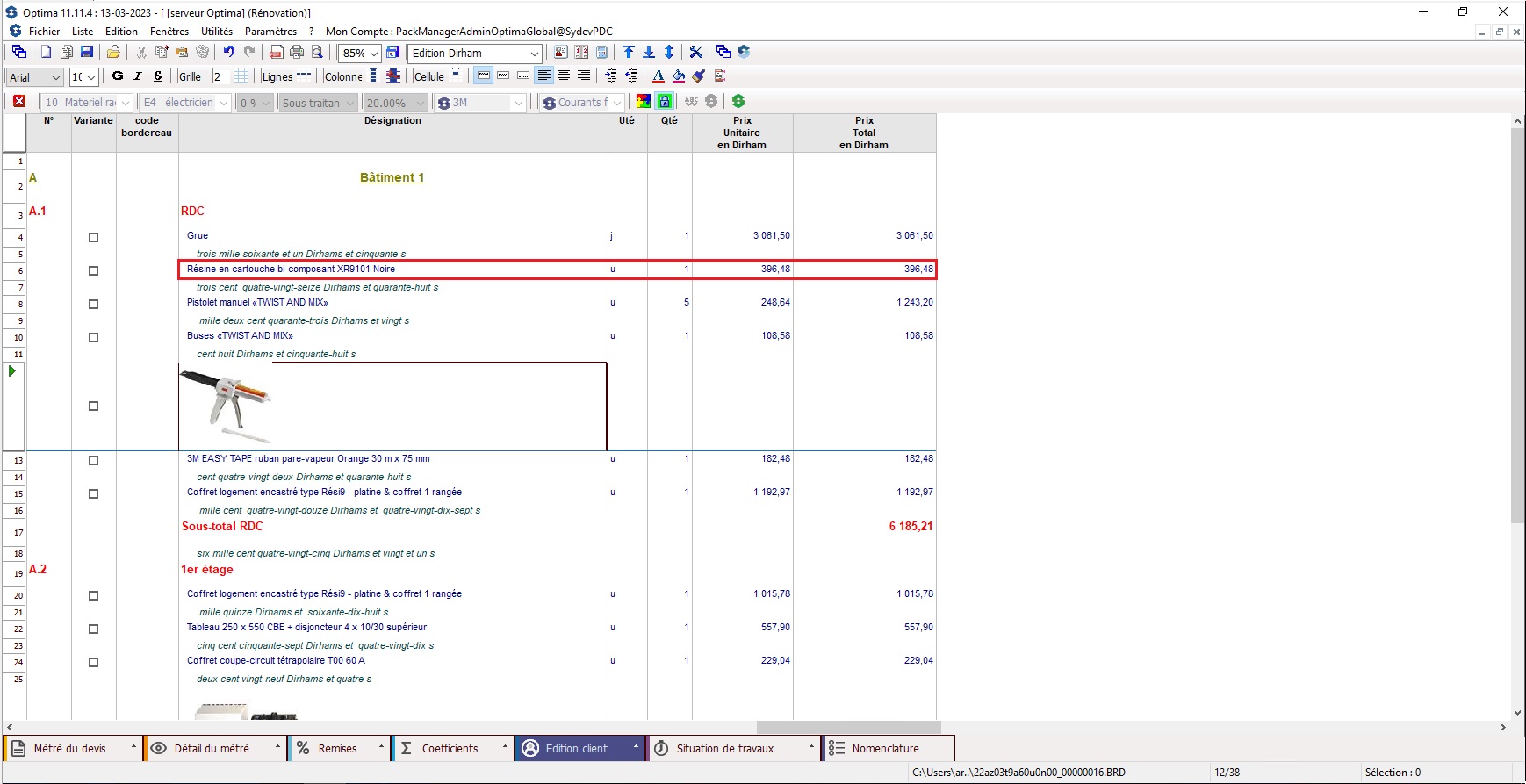Switch to the Coefficients tab

pos(449,749)
